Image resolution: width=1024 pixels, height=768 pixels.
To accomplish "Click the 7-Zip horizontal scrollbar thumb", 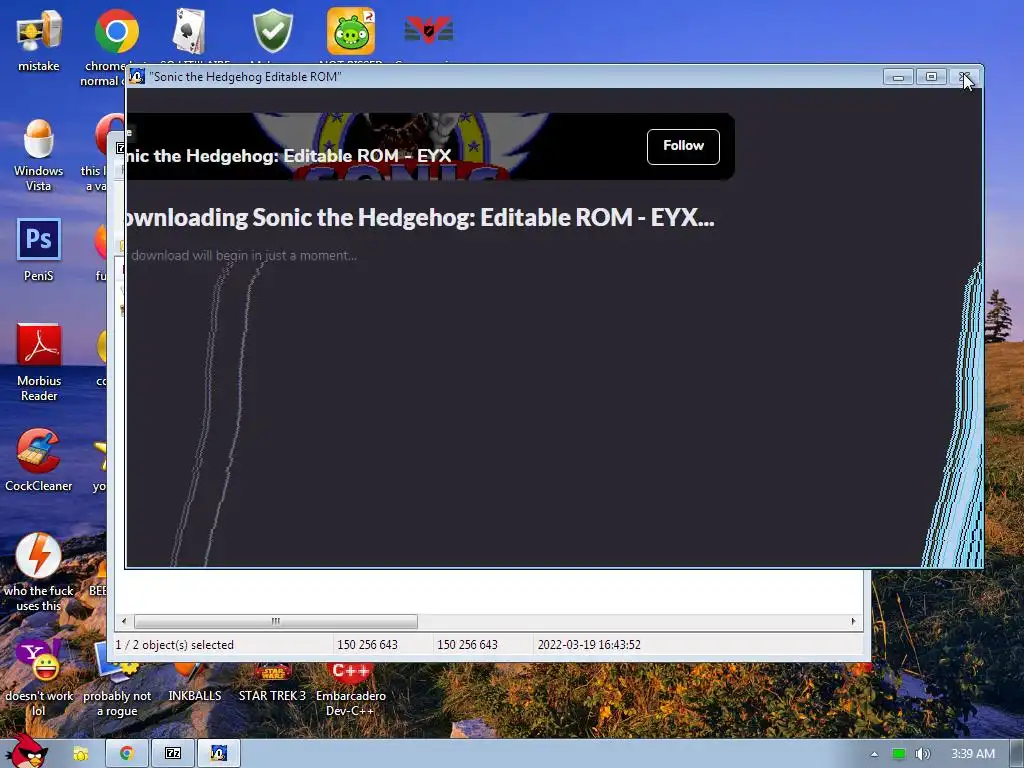I will point(276,621).
